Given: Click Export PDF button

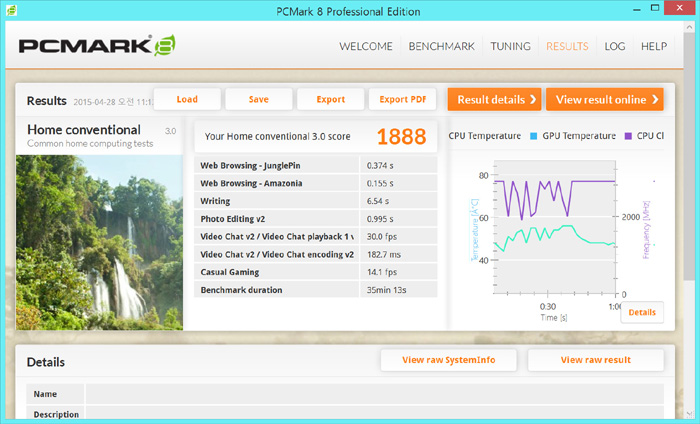Looking at the screenshot, I should point(403,99).
